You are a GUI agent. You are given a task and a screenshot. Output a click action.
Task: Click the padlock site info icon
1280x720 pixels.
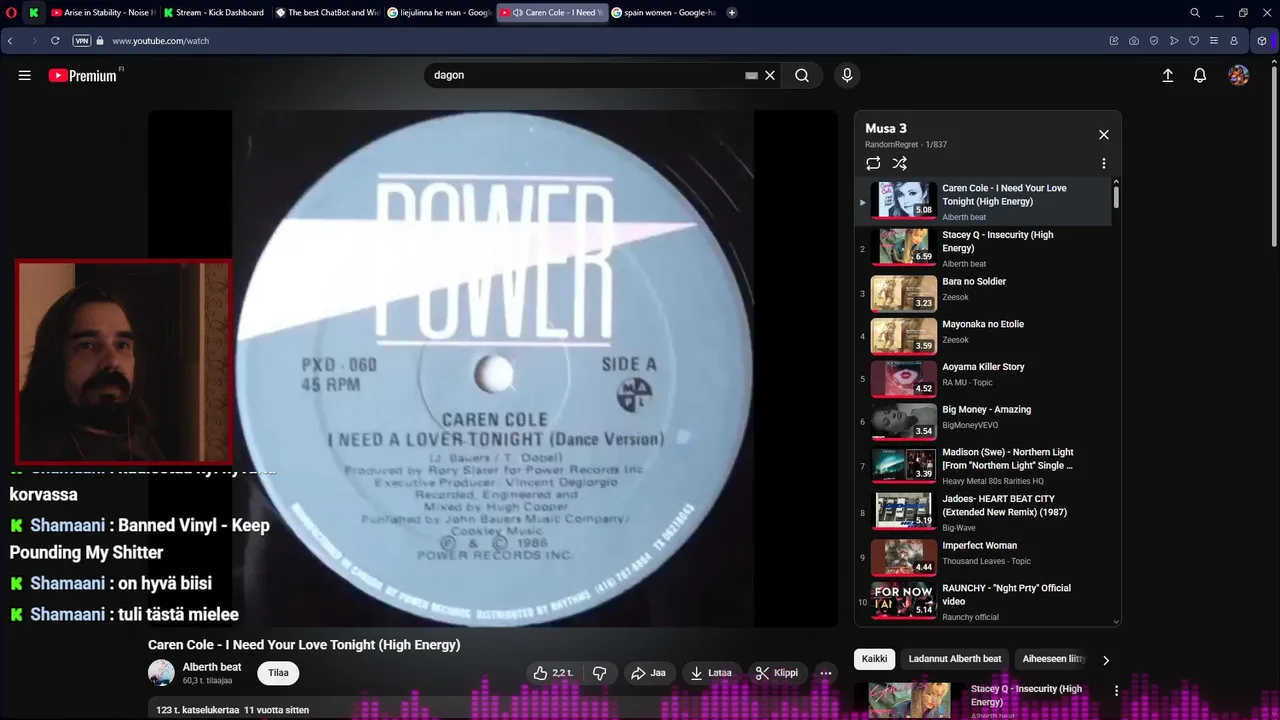[99, 41]
